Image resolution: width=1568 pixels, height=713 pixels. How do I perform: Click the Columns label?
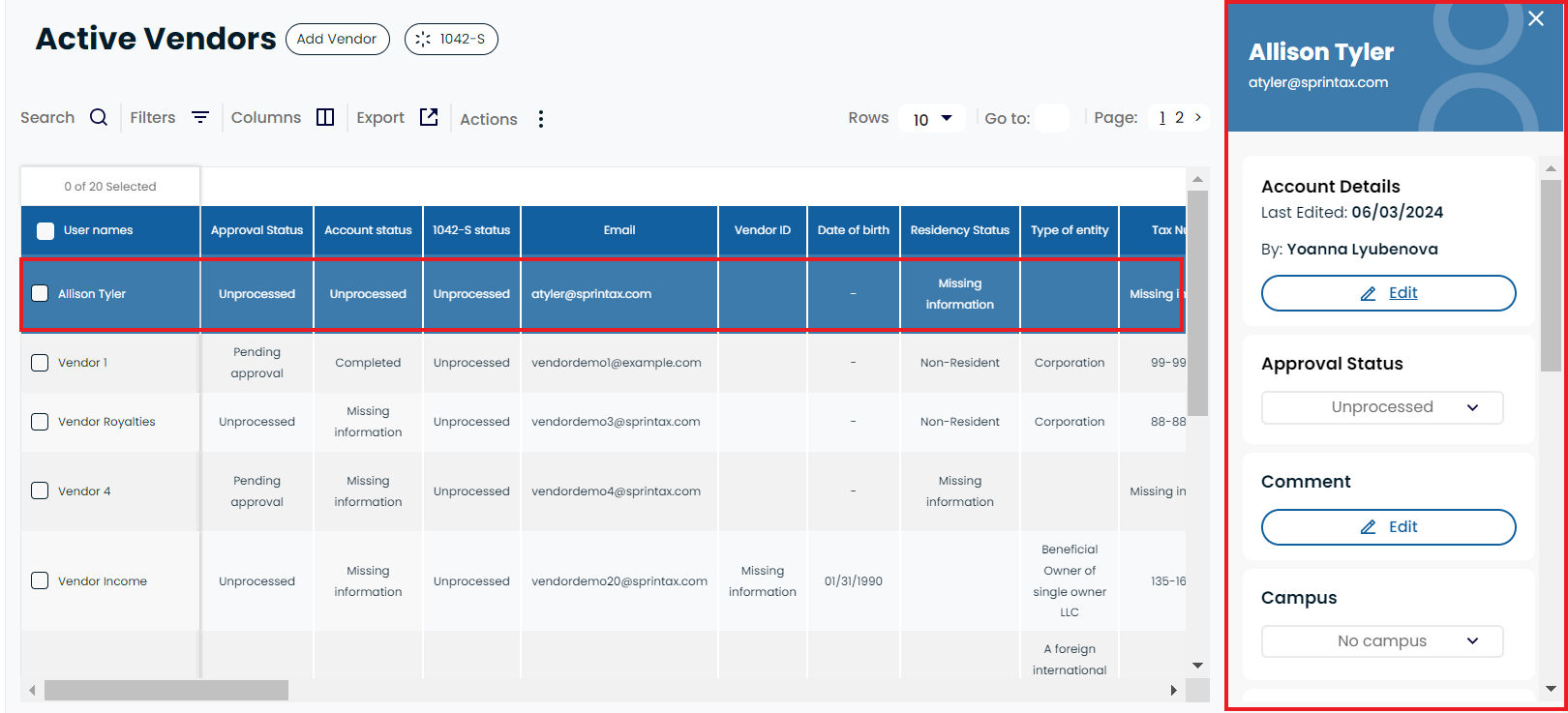(x=266, y=117)
